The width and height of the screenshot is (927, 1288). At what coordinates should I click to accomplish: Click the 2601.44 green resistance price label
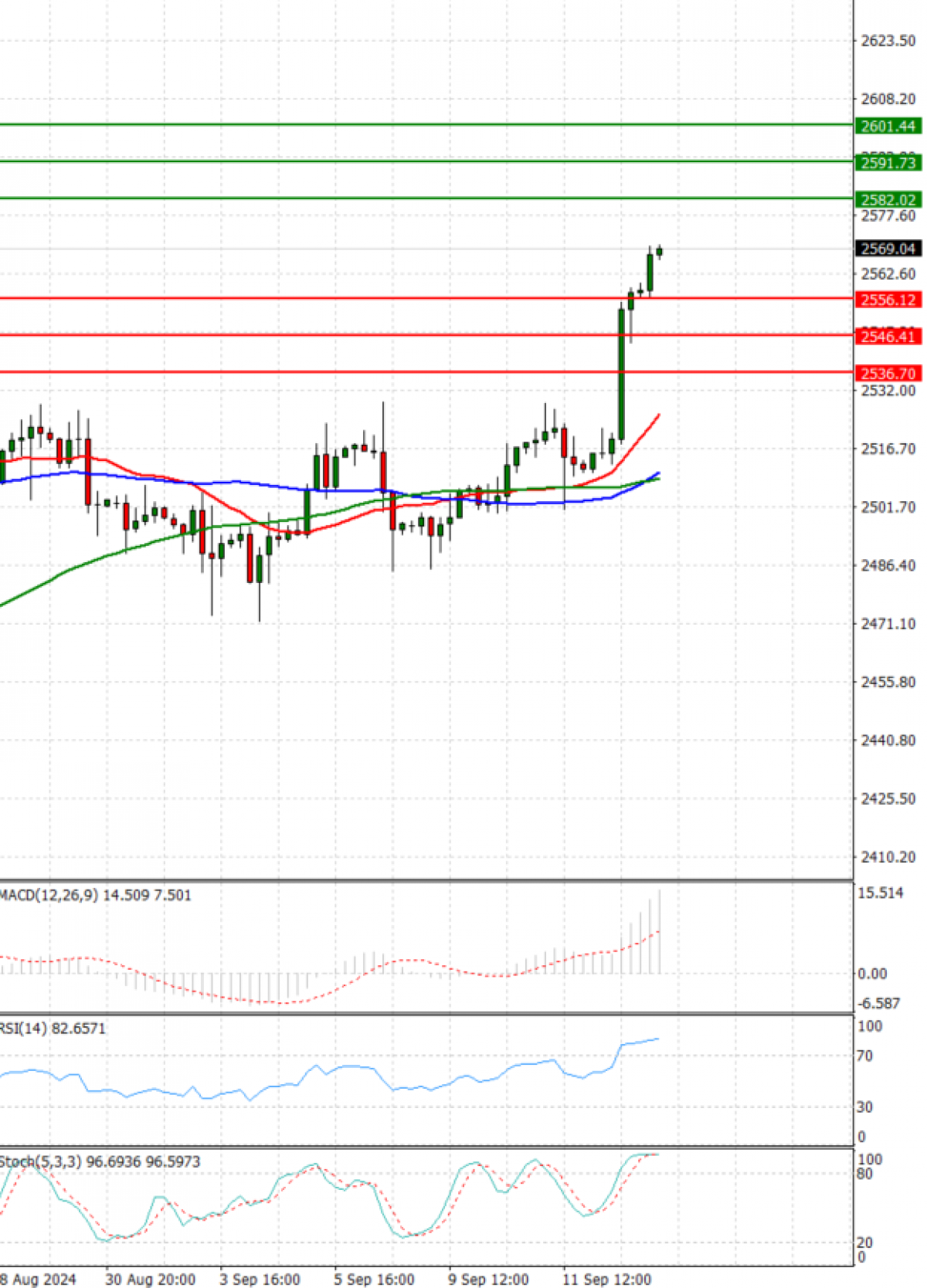click(x=888, y=126)
